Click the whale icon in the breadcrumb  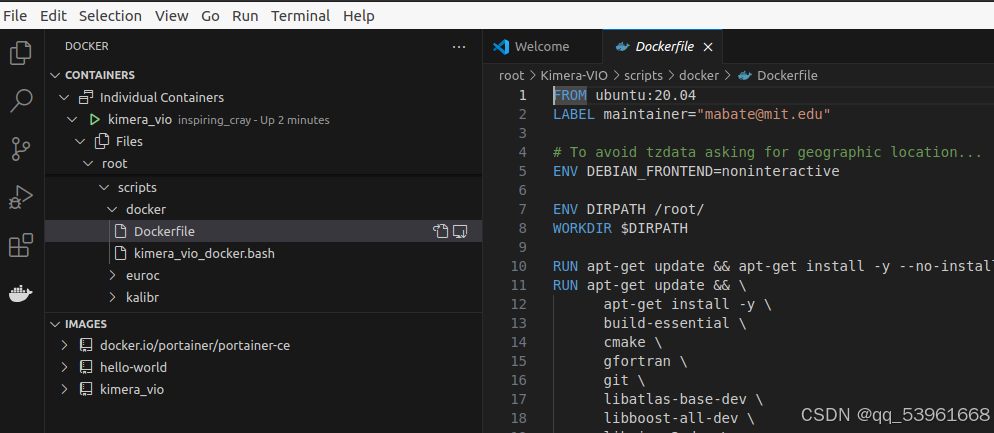pyautogui.click(x=745, y=75)
